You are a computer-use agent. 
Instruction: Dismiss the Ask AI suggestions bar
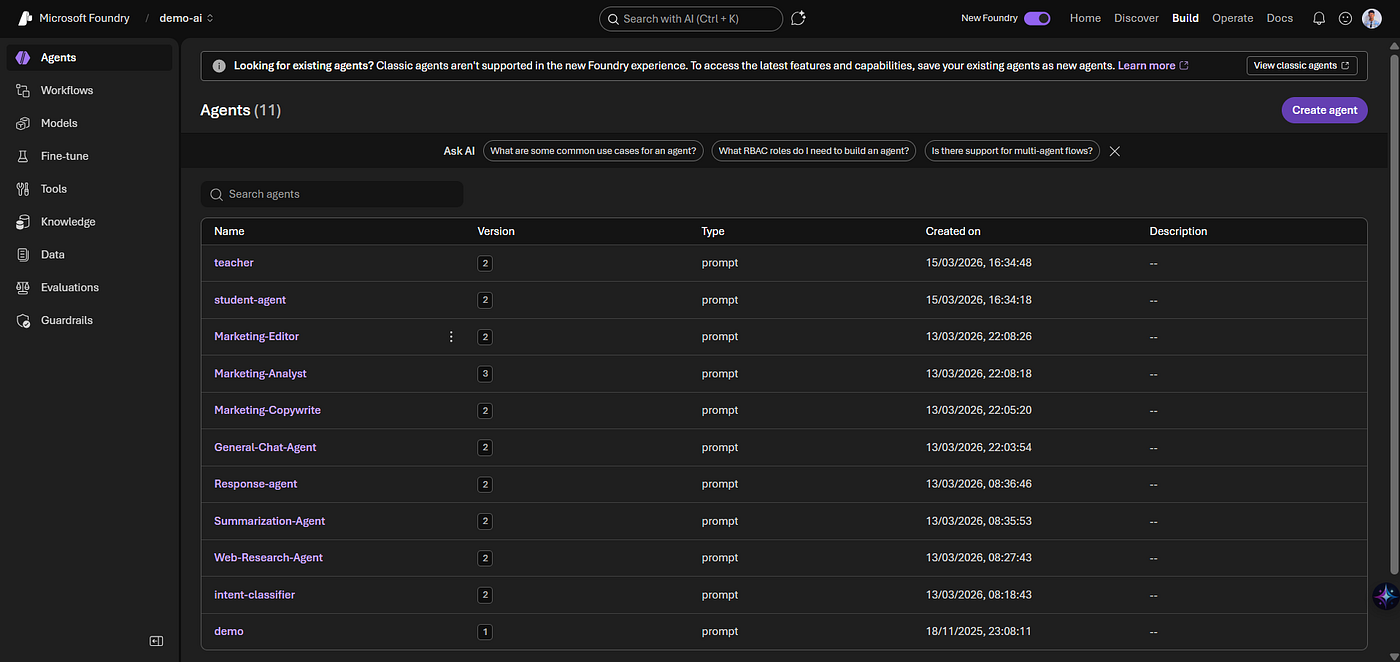click(1115, 151)
